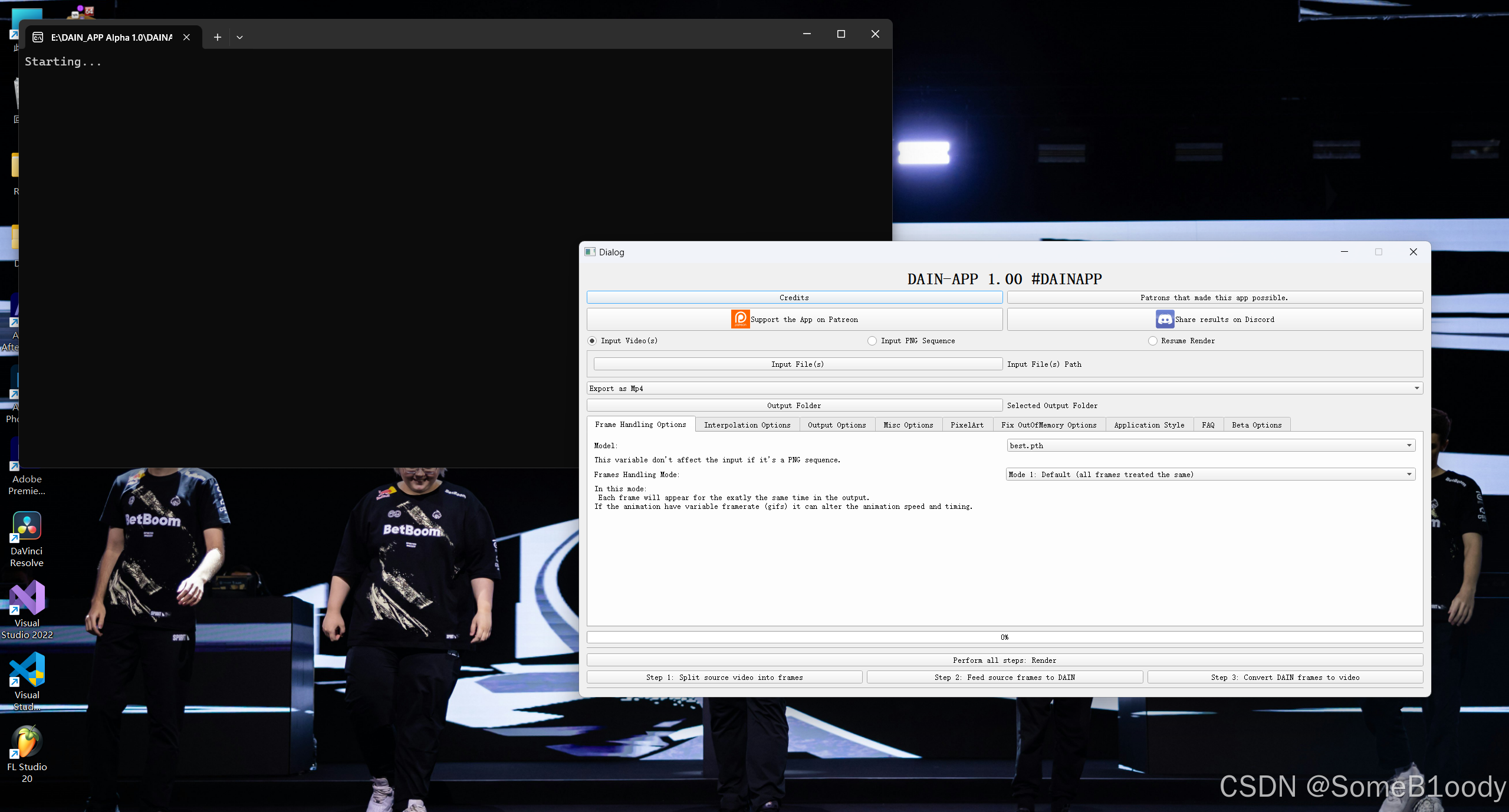Switch to Interpolation Options tab
Screen dimensions: 1509x812
747,425
